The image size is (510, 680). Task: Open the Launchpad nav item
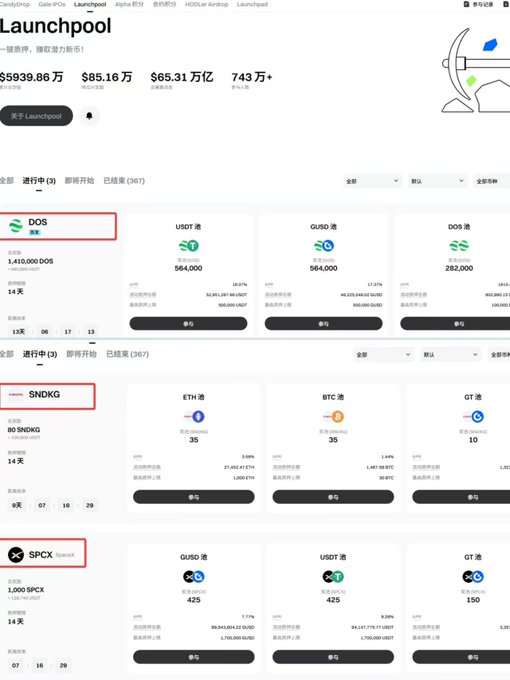252,4
